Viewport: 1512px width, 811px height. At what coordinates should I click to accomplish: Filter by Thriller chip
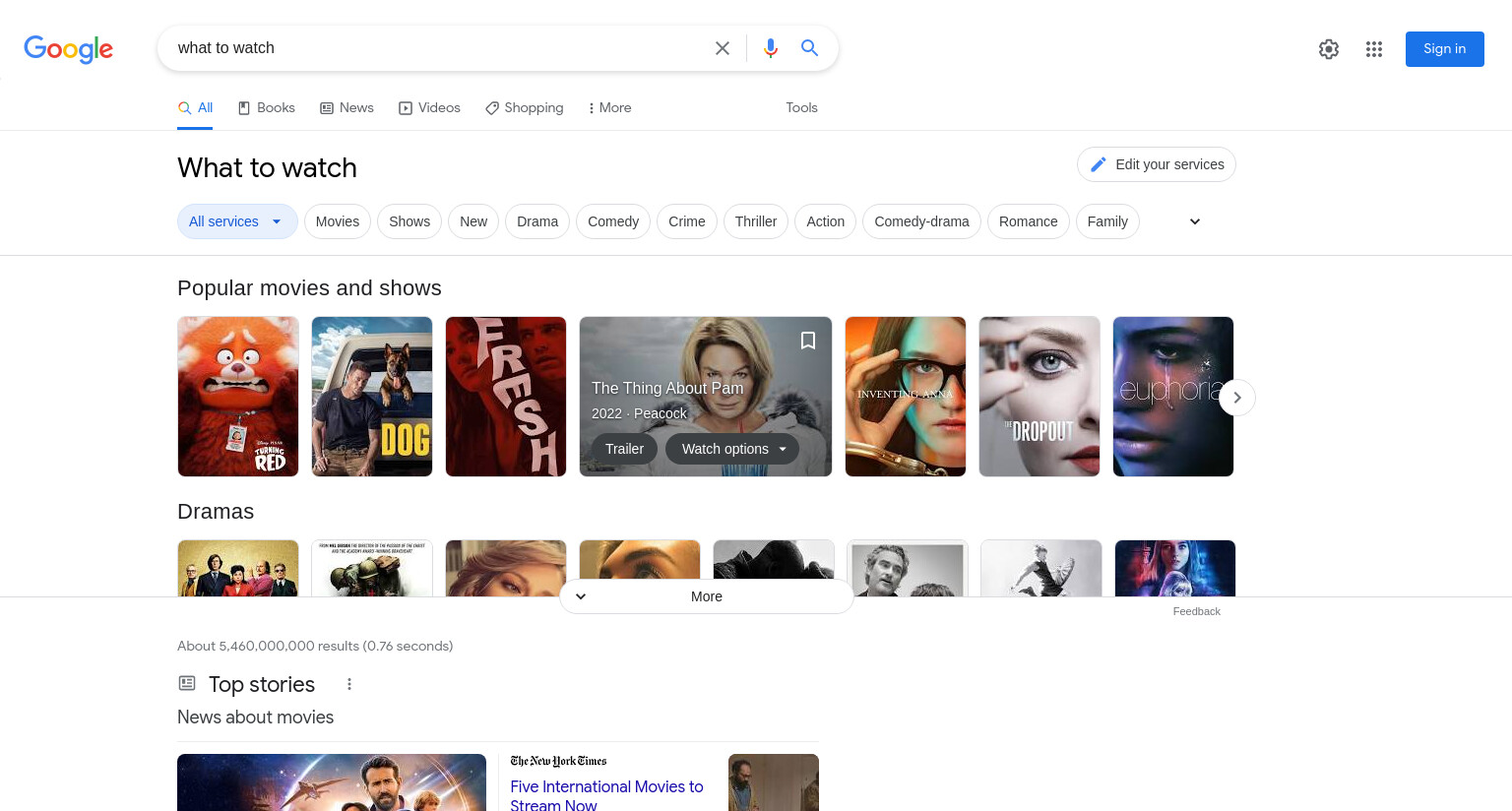click(756, 221)
